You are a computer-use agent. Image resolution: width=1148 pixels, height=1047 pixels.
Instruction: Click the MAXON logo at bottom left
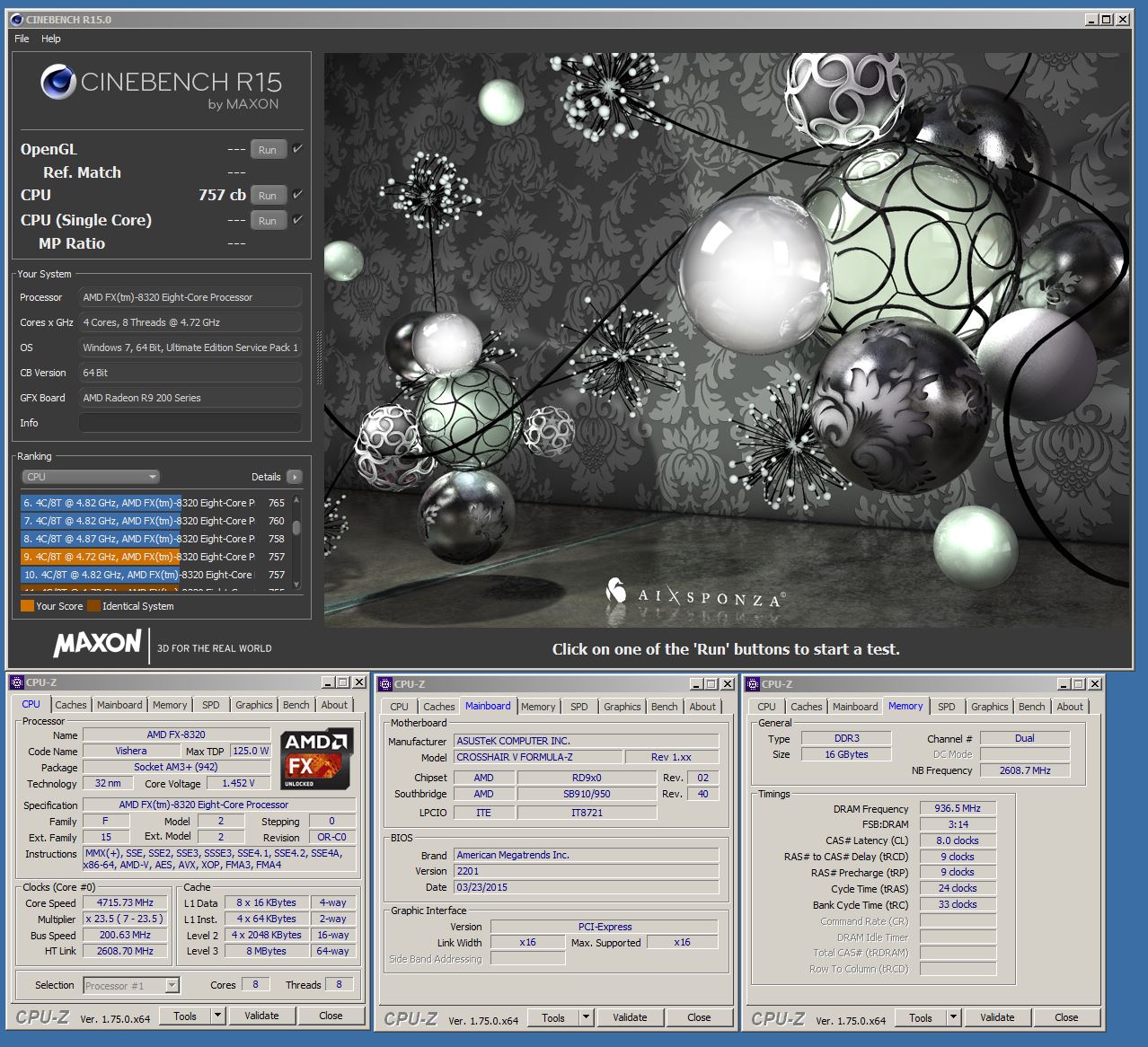coord(97,643)
